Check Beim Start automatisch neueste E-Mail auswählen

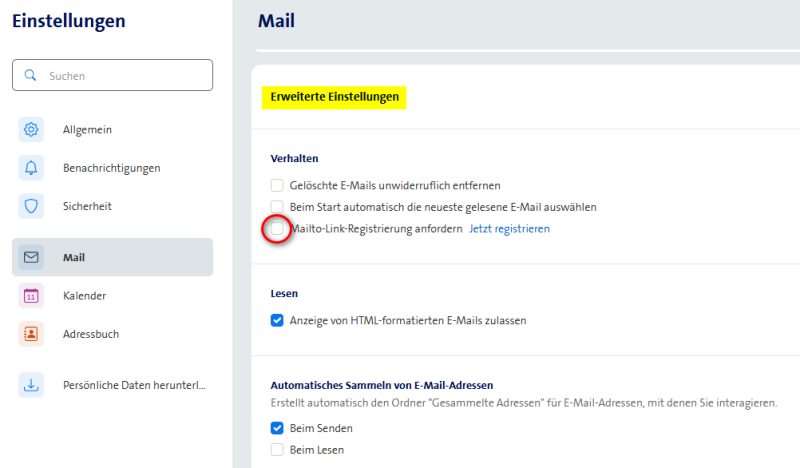coord(277,207)
